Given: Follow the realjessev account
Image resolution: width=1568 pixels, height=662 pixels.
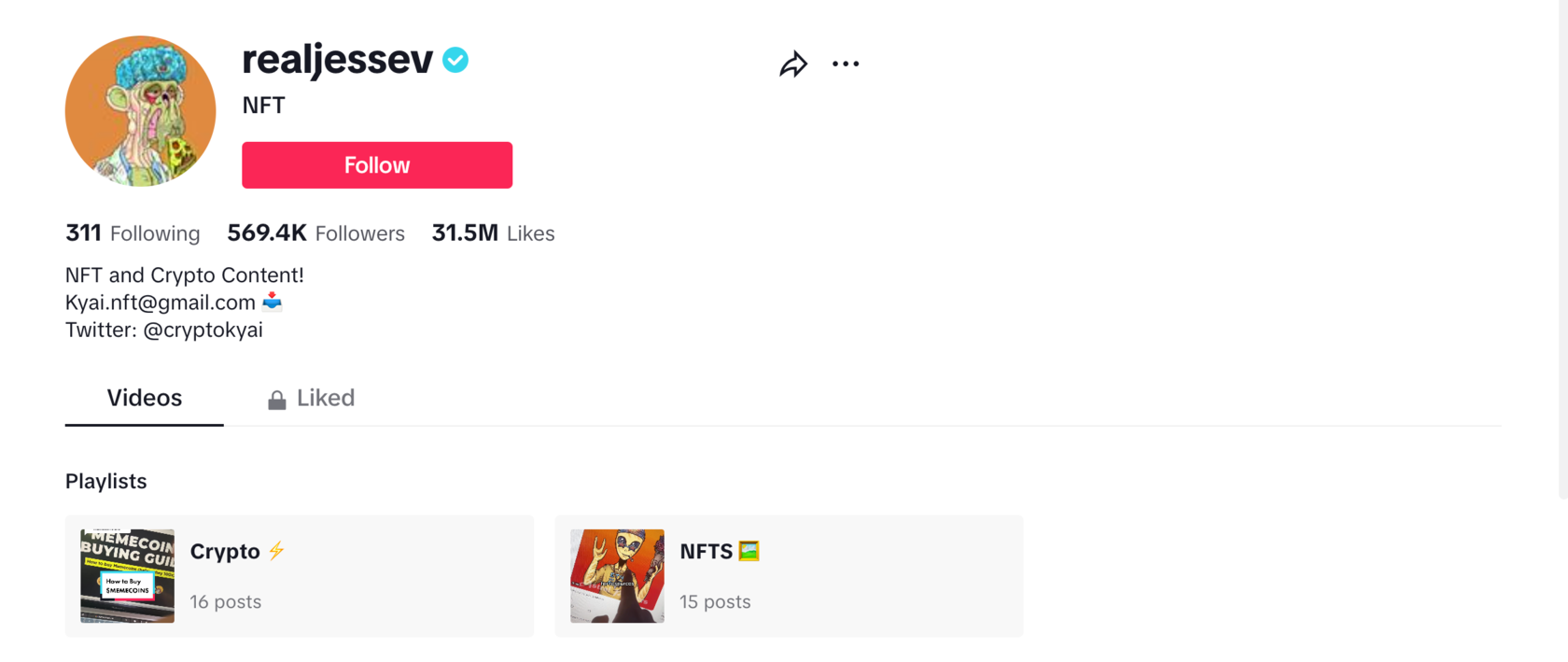Looking at the screenshot, I should click(377, 165).
